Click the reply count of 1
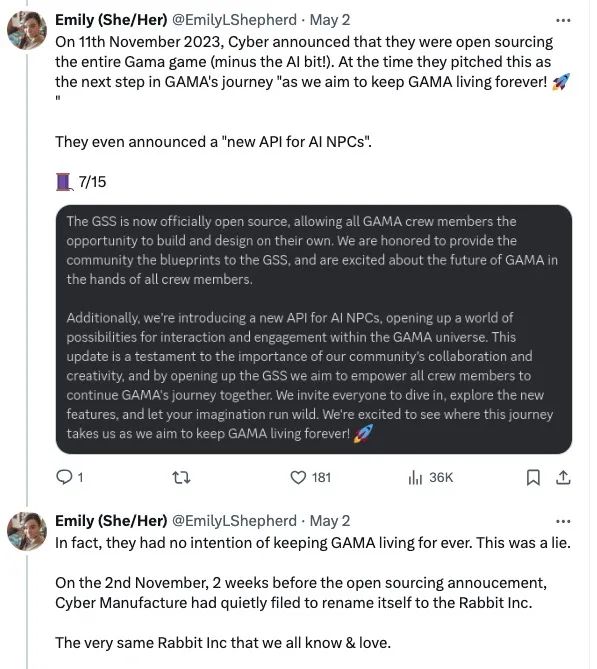 click(80, 477)
